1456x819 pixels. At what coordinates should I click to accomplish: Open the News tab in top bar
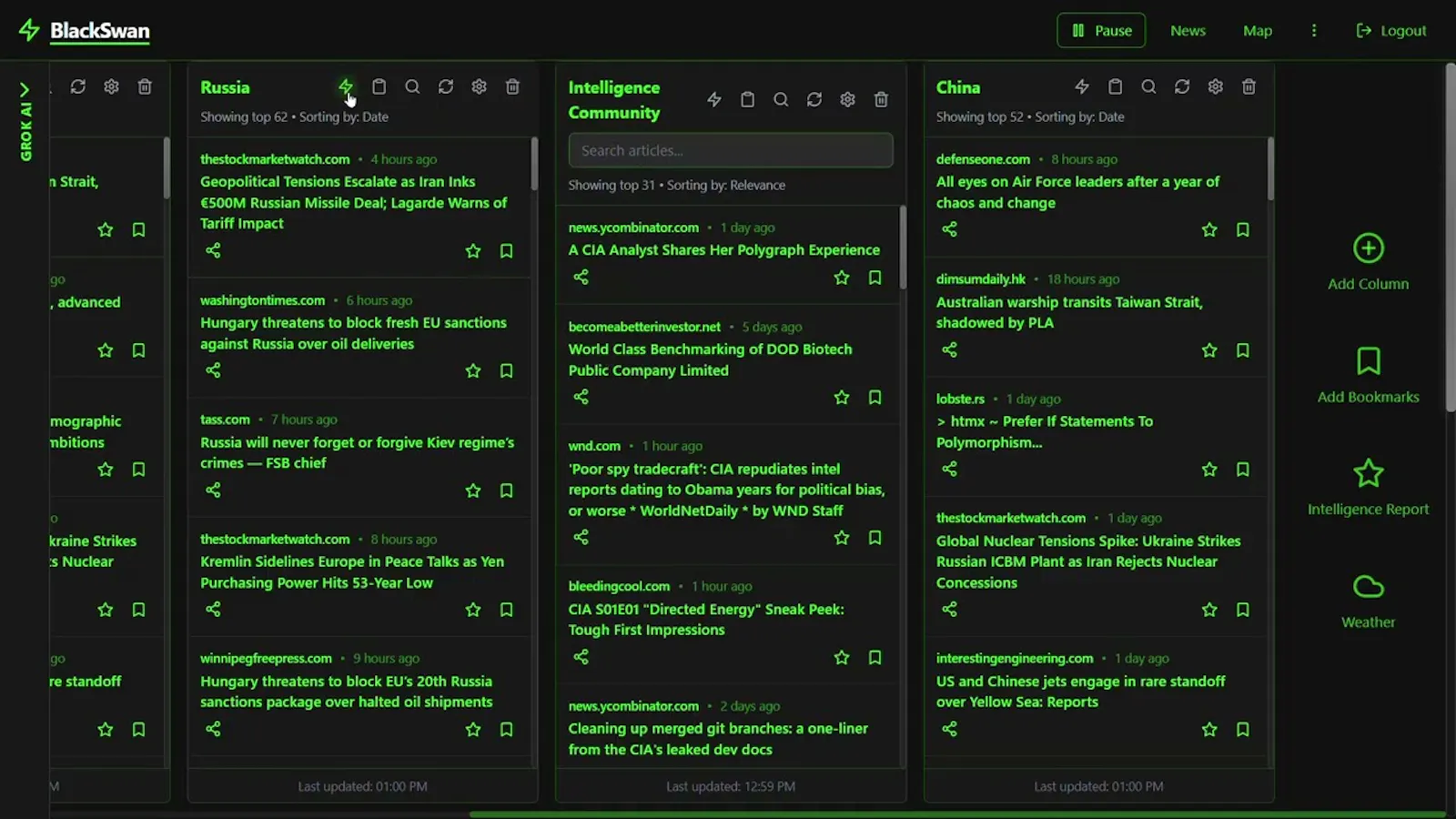pyautogui.click(x=1188, y=30)
